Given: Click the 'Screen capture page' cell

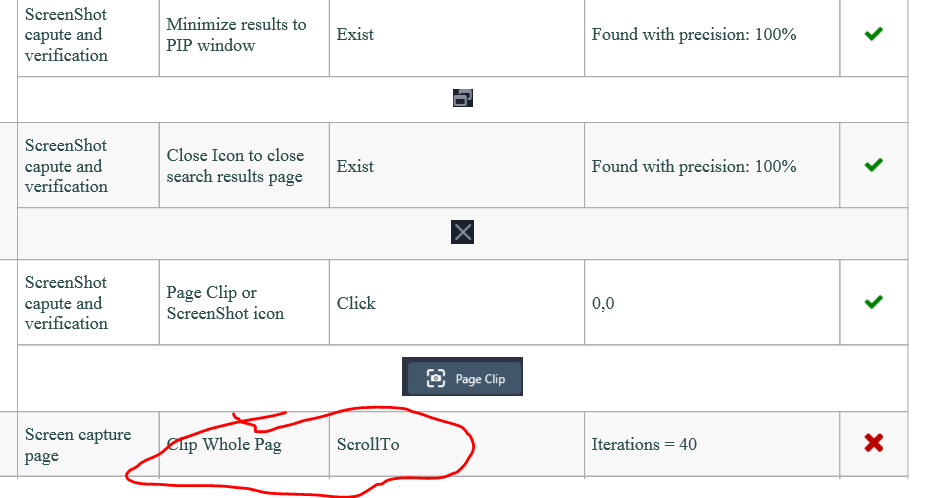Looking at the screenshot, I should (88, 444).
